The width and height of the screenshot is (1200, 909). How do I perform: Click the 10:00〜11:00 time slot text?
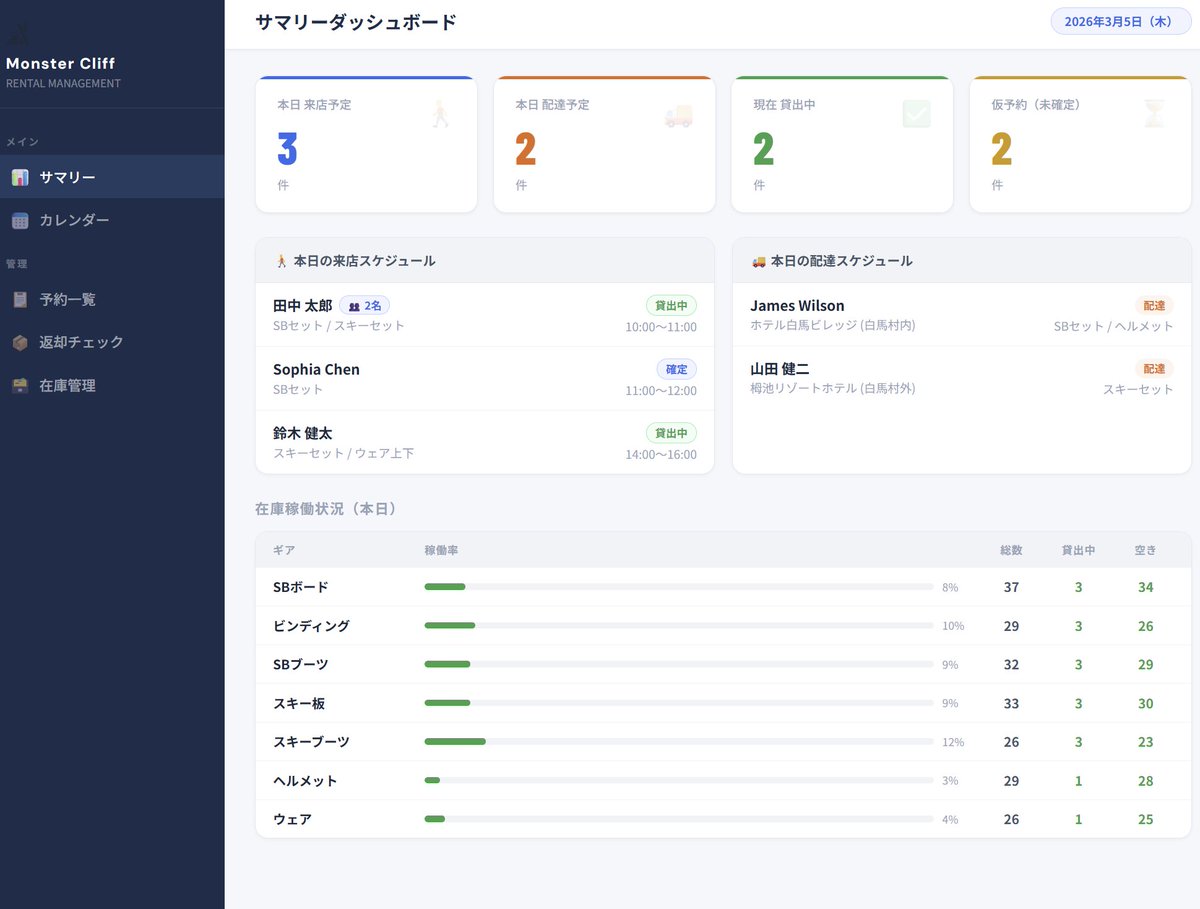(x=661, y=327)
